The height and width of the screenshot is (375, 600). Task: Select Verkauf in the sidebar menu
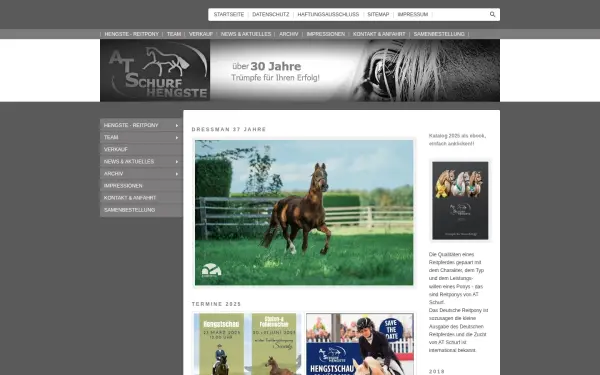(x=141, y=150)
